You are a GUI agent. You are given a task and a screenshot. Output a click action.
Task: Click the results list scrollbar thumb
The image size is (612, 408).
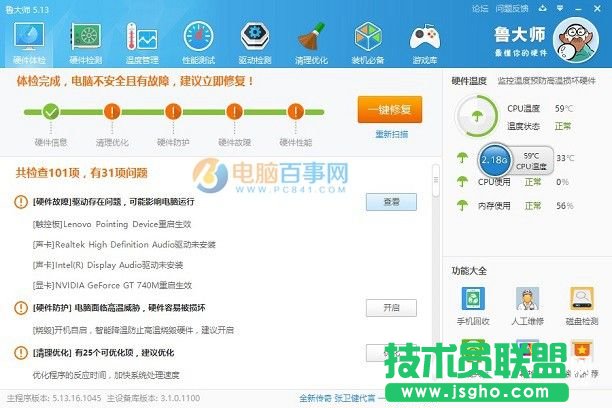pos(436,180)
